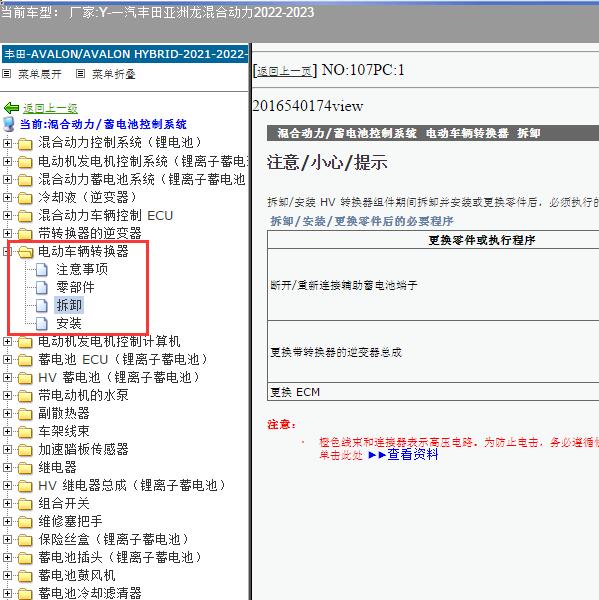
Task: Open the 零部件 tree page
Action: (75, 287)
